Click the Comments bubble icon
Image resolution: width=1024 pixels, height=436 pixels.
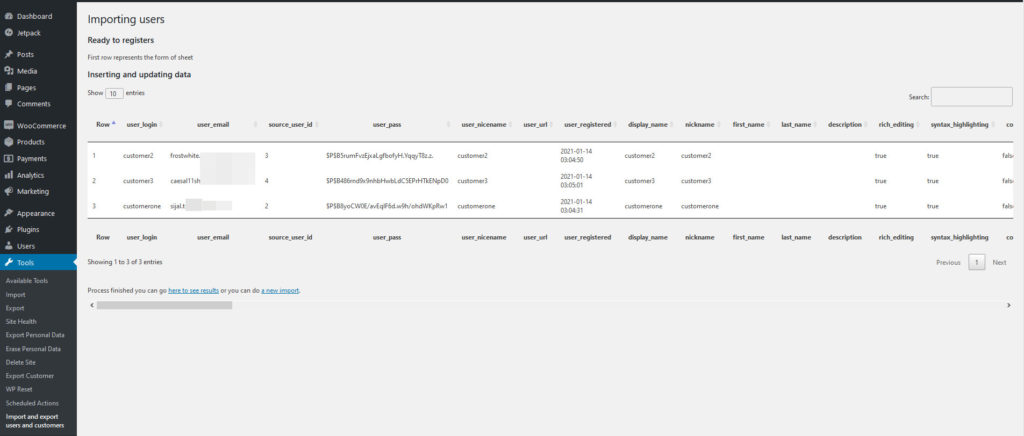tap(8, 104)
